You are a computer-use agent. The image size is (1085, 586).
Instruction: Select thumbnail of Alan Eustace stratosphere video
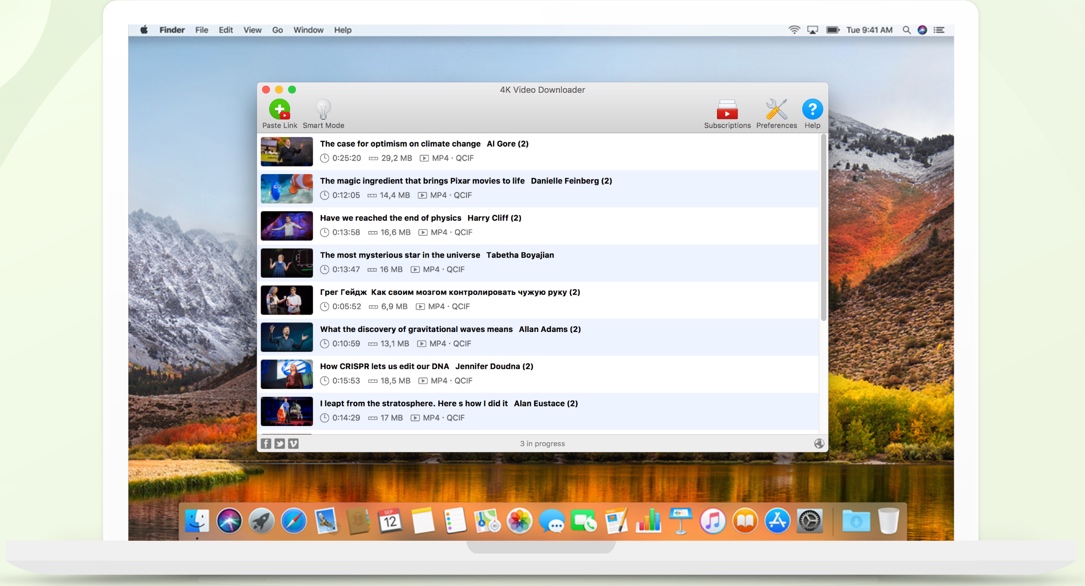pos(286,411)
